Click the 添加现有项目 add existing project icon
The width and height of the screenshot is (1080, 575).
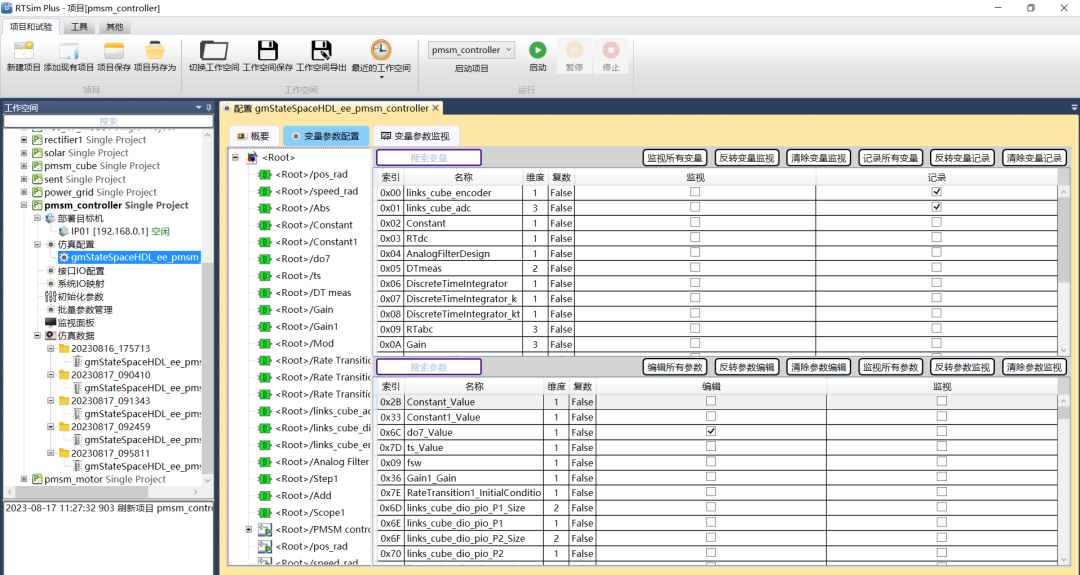[x=68, y=50]
